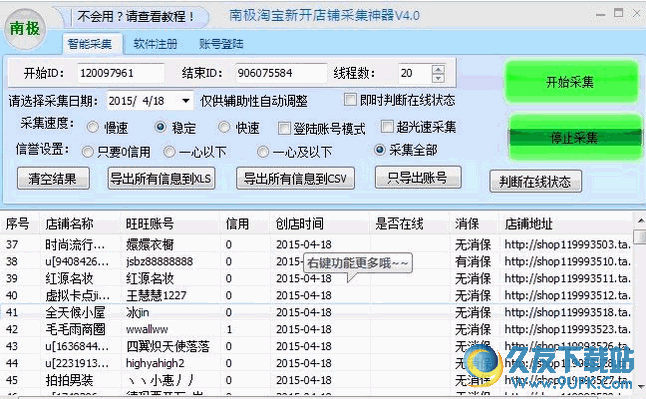646x399 pixels.
Task: Click shop URL shop119993523 in row 42
Action: coord(568,329)
